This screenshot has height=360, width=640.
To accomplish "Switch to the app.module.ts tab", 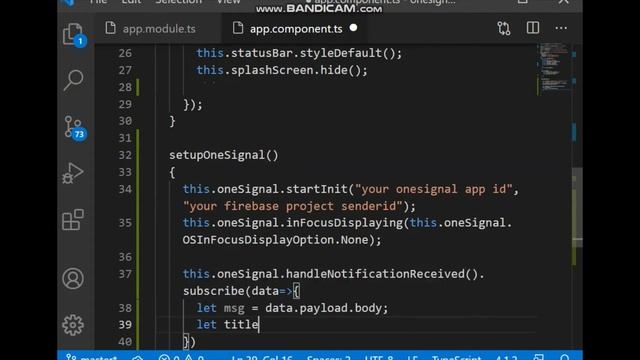I will 158,29.
